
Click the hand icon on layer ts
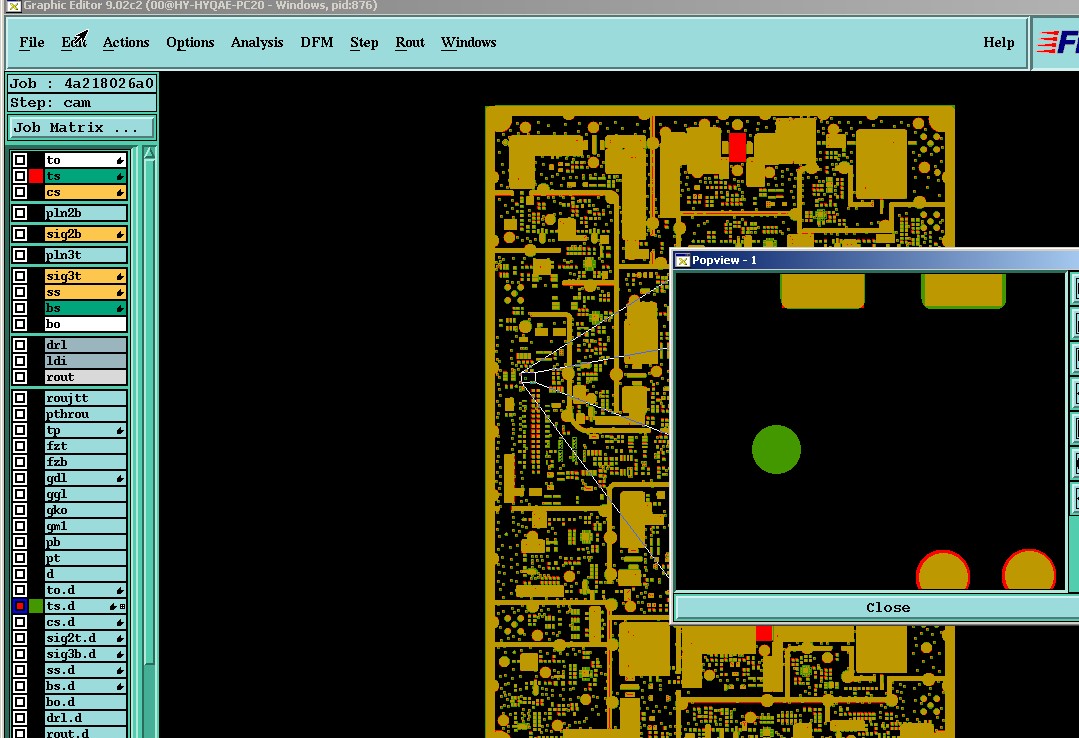coord(120,176)
